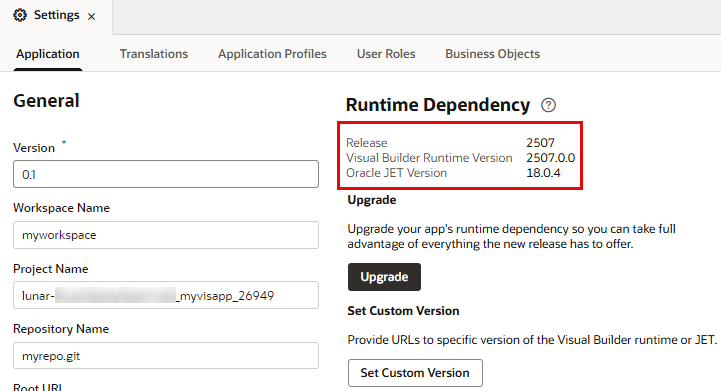Click the Settings gear icon in tab
Image resolution: width=721 pixels, height=391 pixels.
tap(20, 15)
